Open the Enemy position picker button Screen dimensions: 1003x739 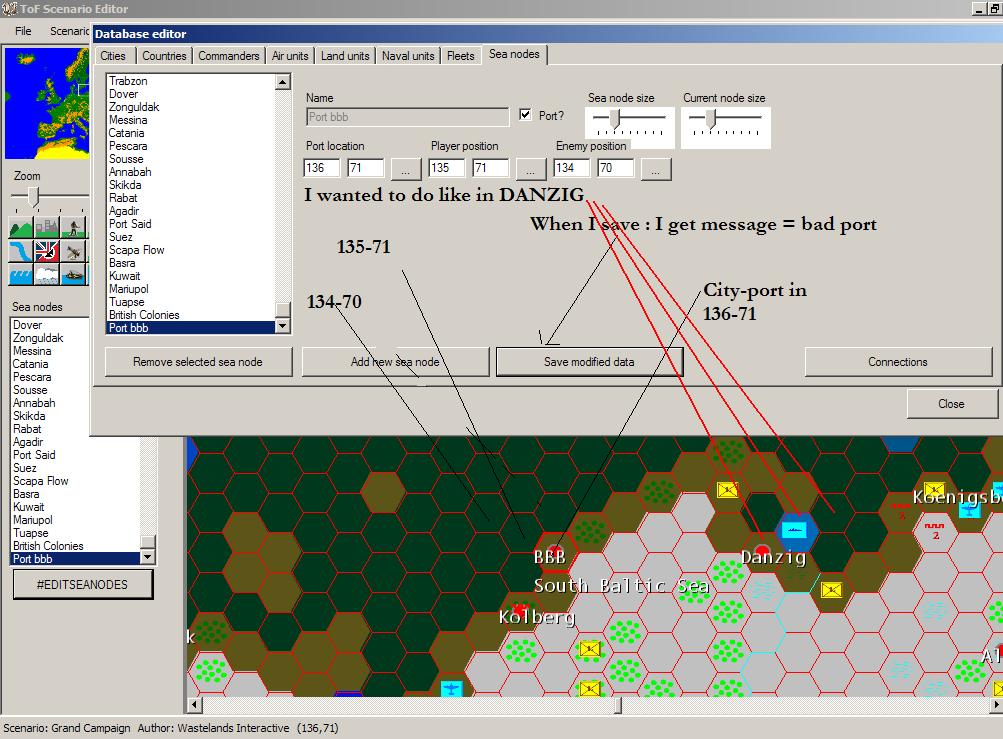click(x=656, y=170)
